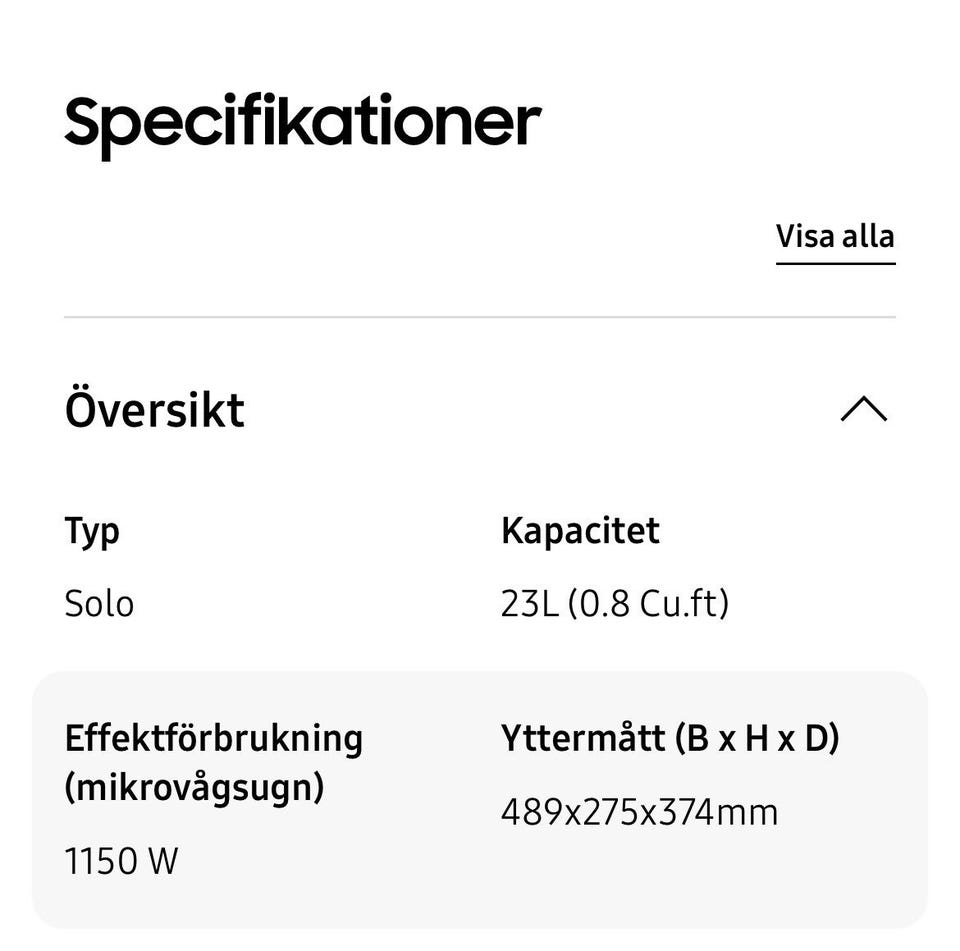The height and width of the screenshot is (951, 960).
Task: Click the Yttermått label word
Action: pos(583,738)
